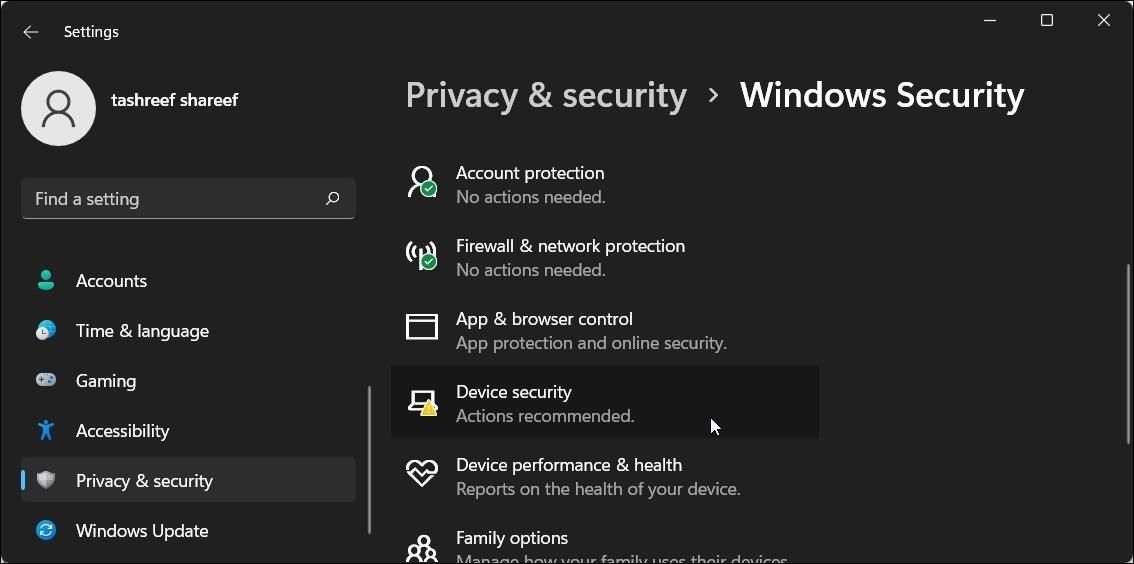This screenshot has height=564, width=1134.
Task: Maximize the Settings window
Action: click(x=1047, y=21)
